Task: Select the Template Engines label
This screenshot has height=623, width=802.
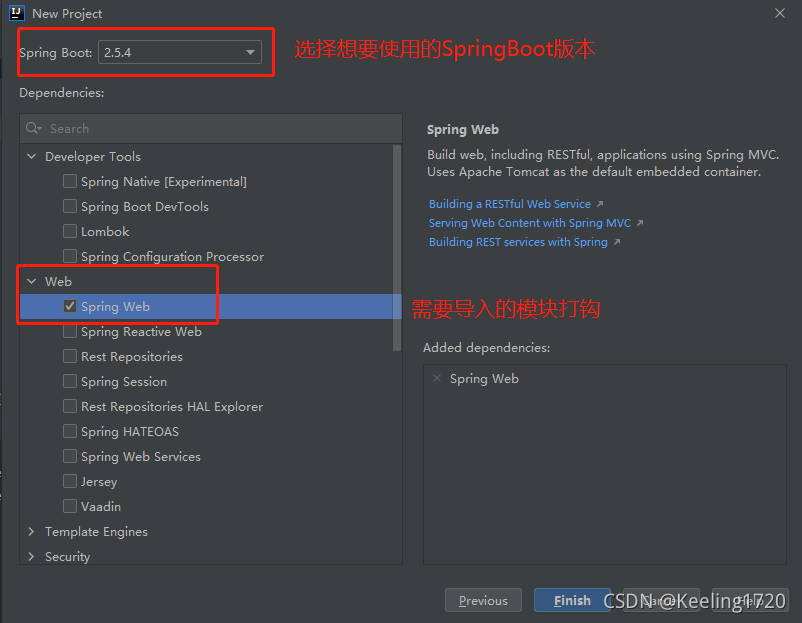Action: 96,532
